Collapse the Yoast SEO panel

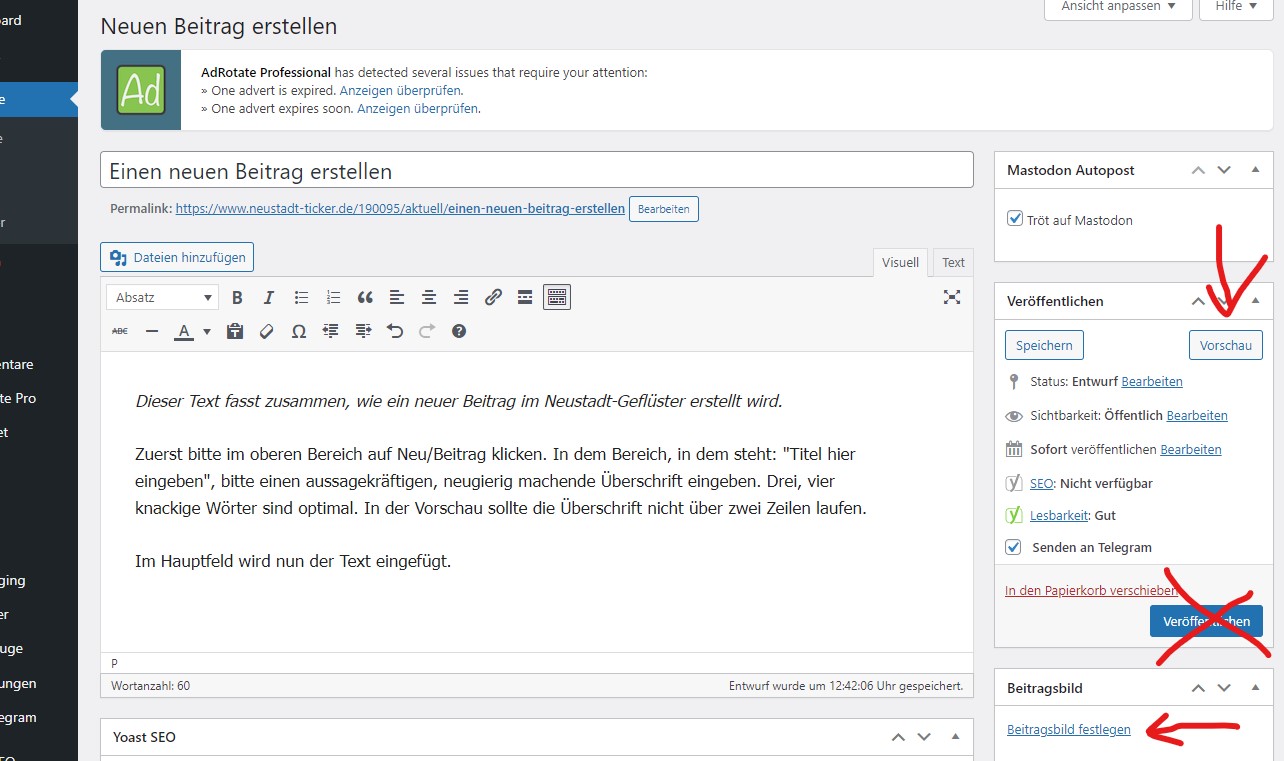(x=955, y=737)
